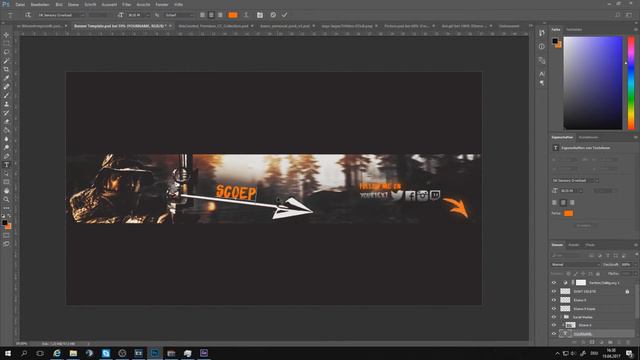Open the character panel icon in collapsed dock
The width and height of the screenshot is (640, 360).
[542, 74]
